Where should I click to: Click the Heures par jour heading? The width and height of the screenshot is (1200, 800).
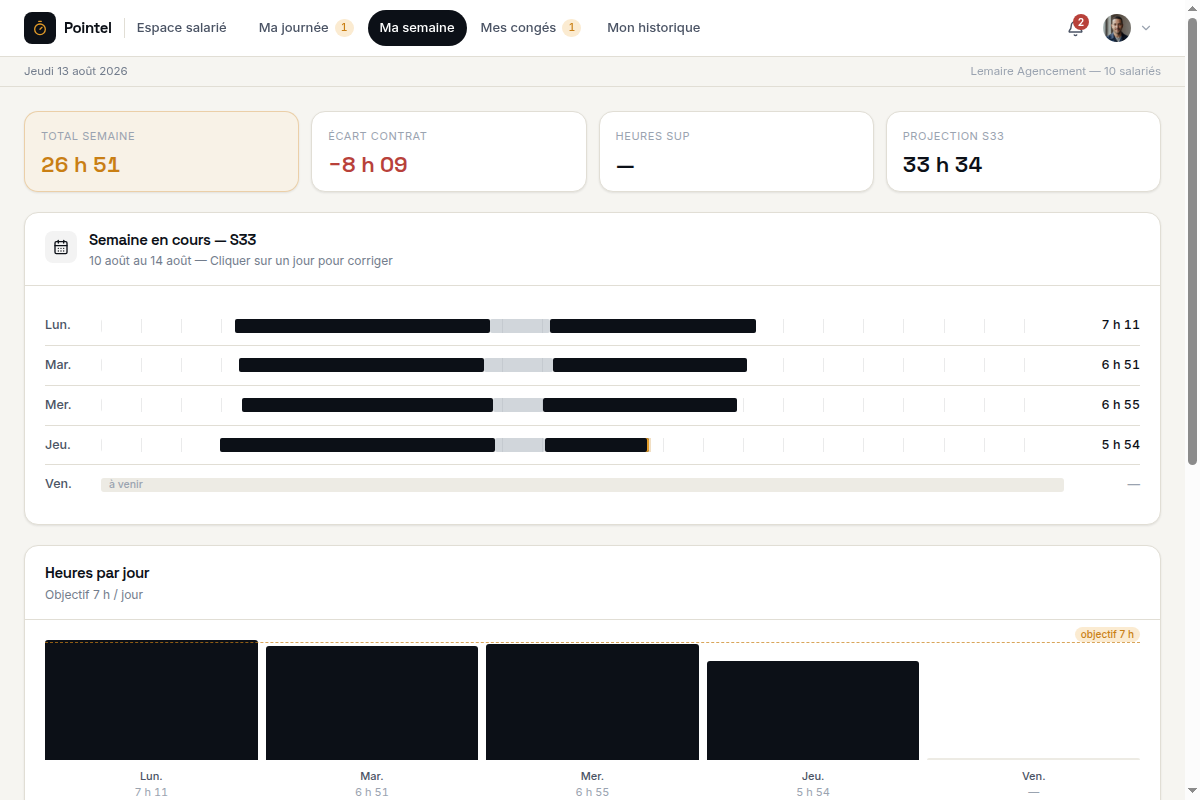point(97,573)
